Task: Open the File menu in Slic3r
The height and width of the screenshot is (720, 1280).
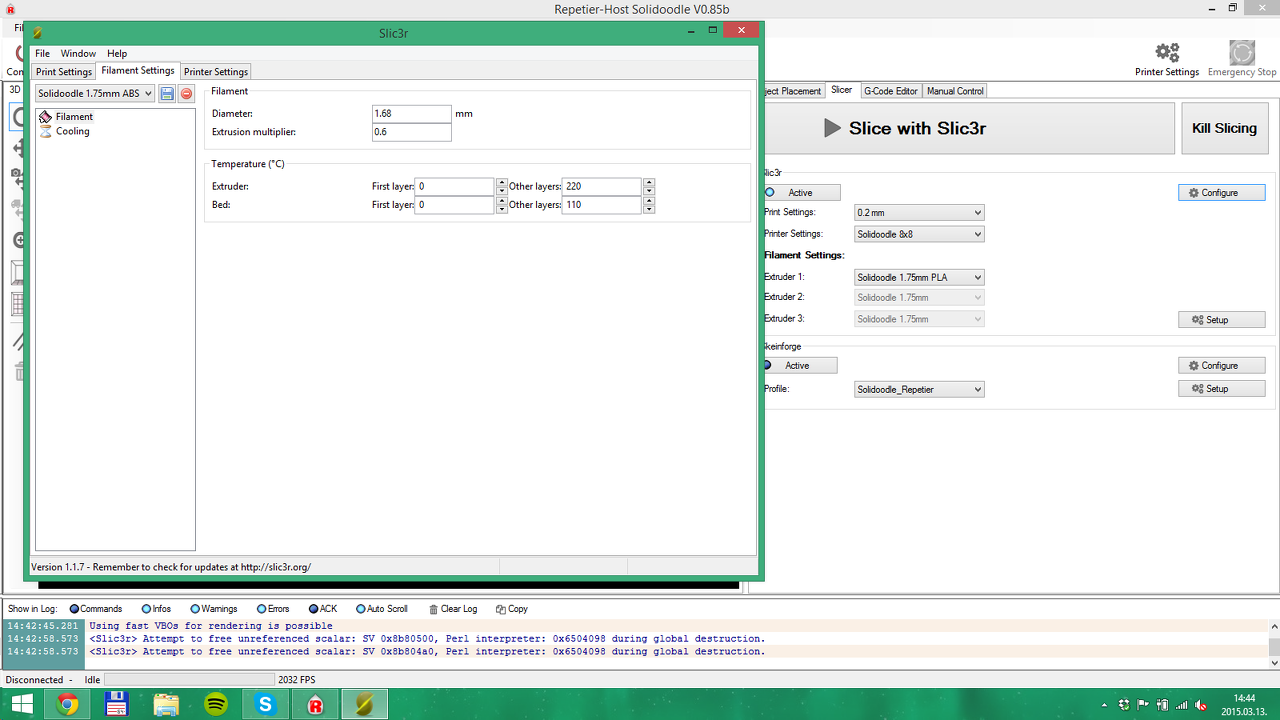Action: tap(42, 54)
